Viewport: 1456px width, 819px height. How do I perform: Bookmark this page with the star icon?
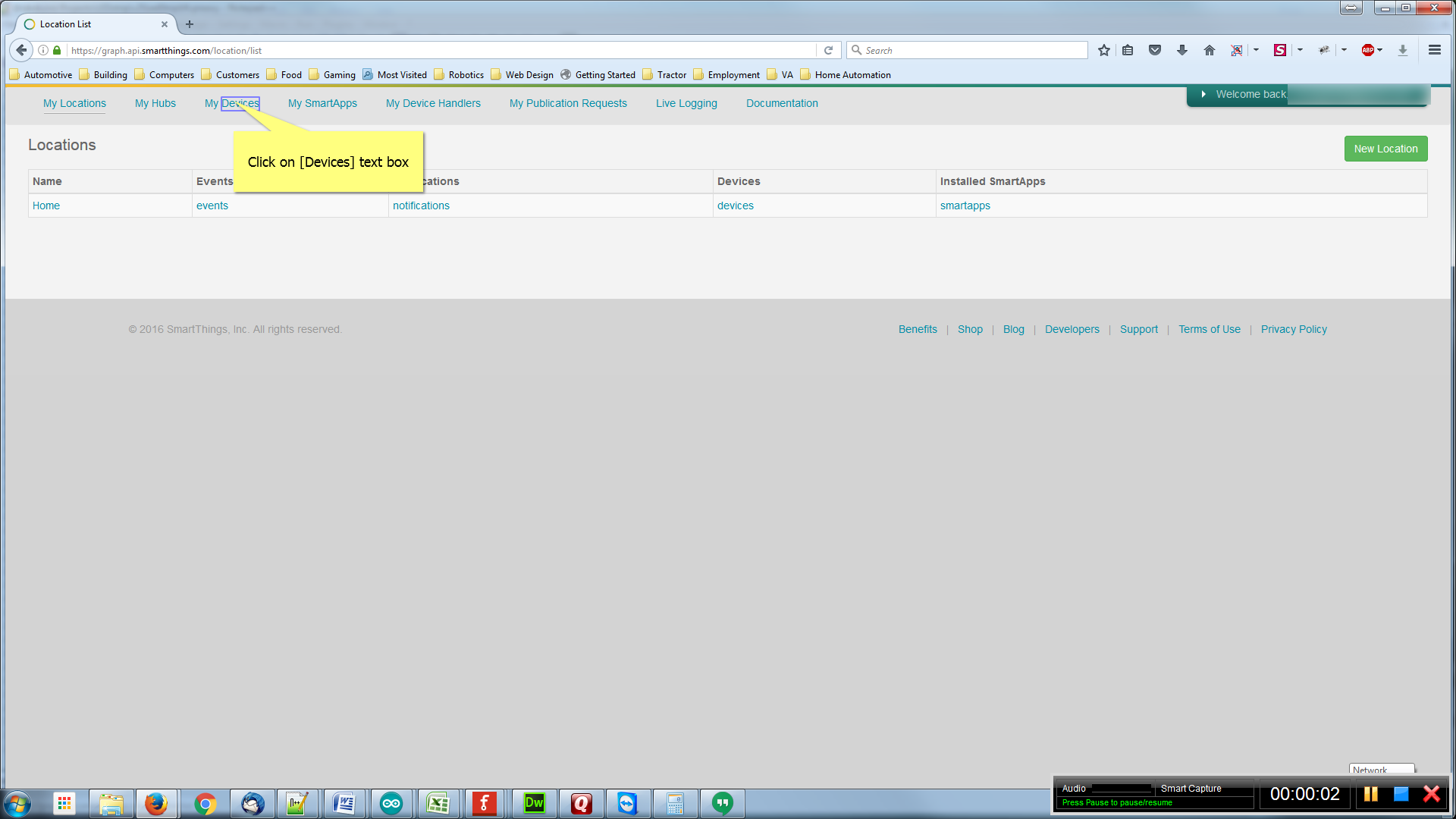tap(1104, 50)
